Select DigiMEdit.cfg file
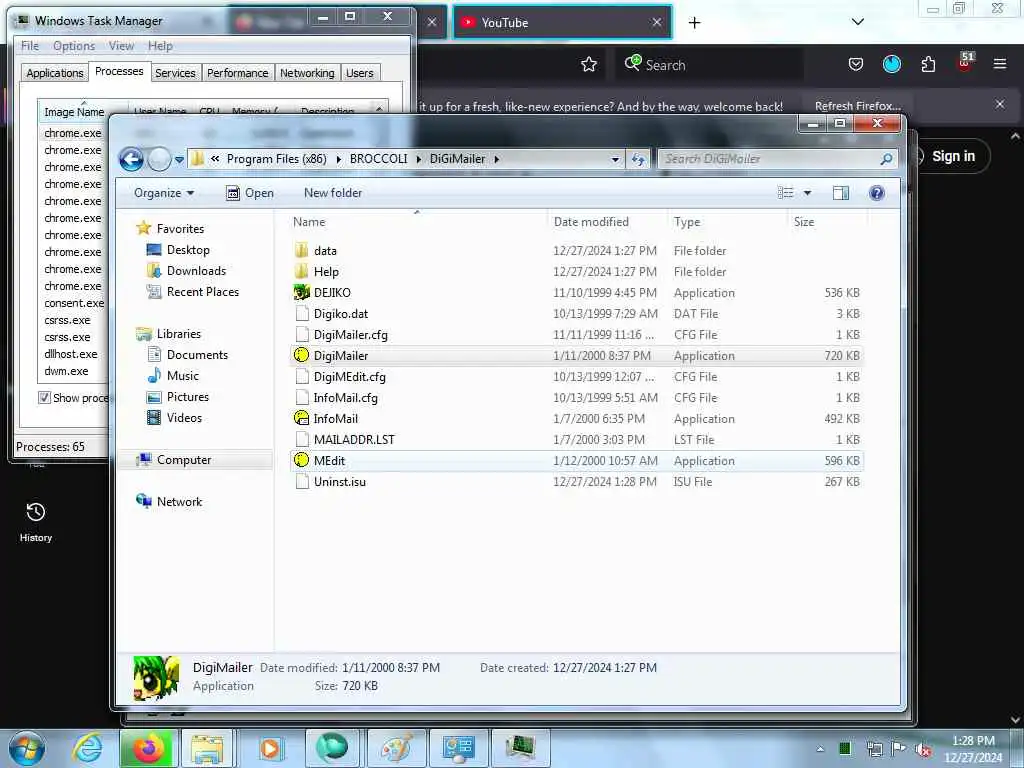 pyautogui.click(x=349, y=377)
